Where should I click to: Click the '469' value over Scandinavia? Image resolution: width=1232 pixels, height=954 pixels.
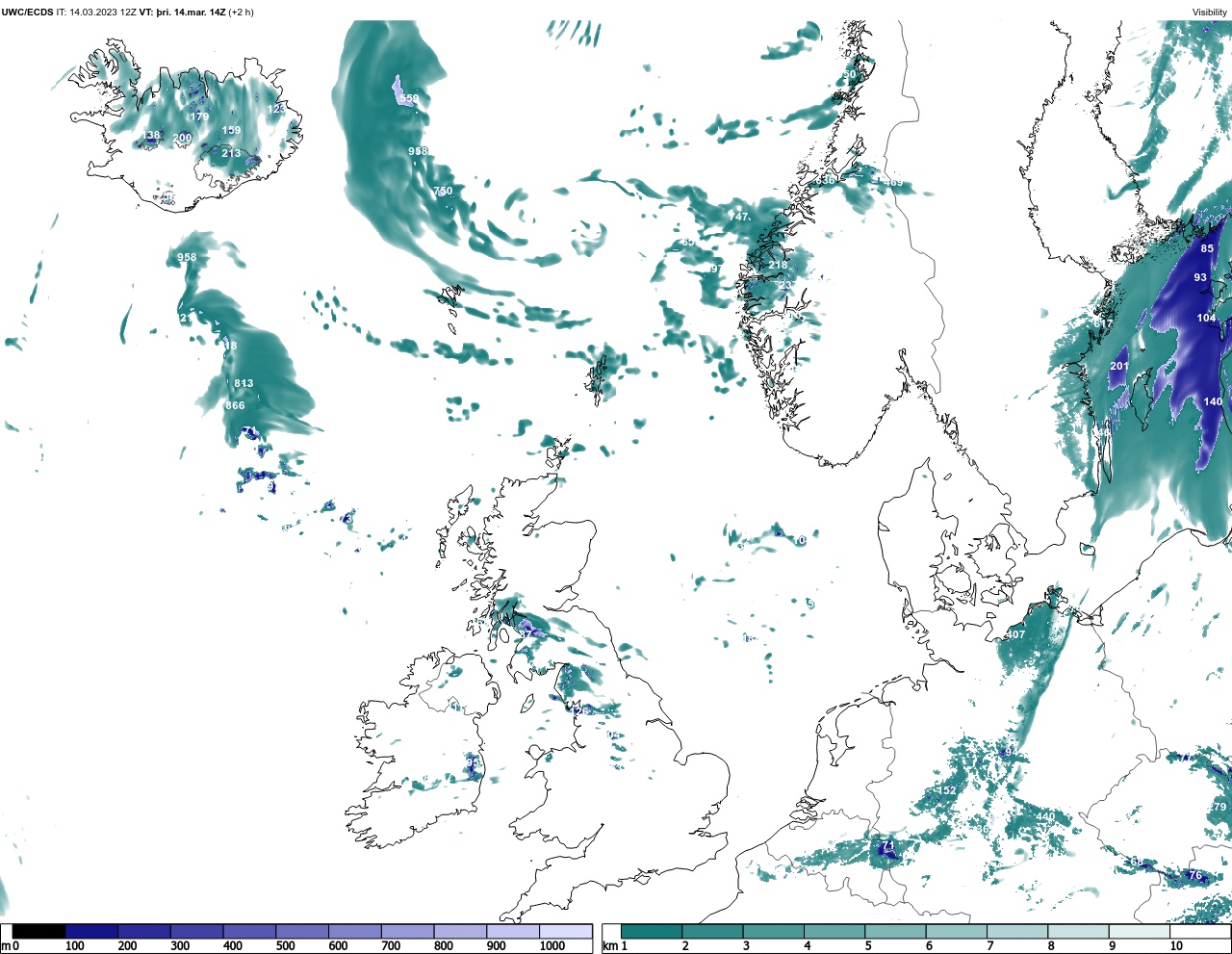pos(893,184)
